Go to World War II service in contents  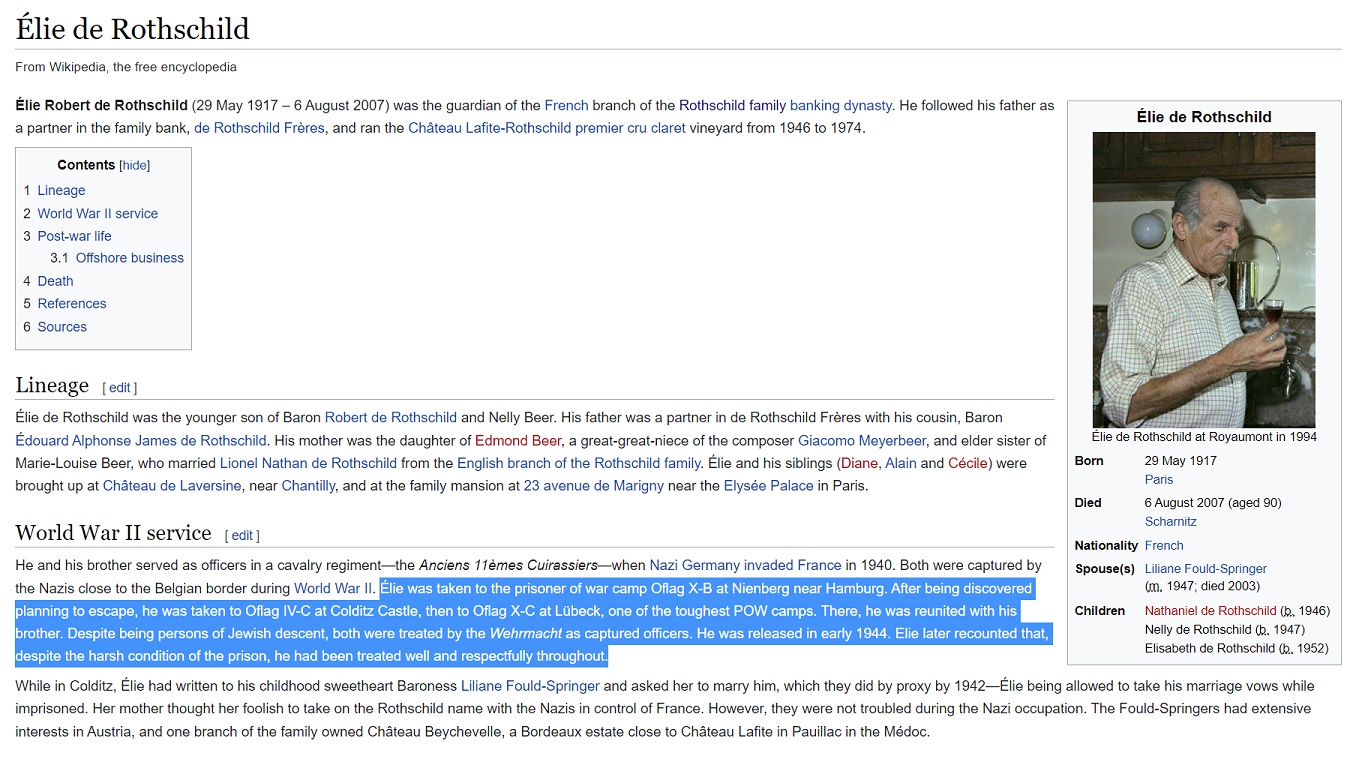pyautogui.click(x=98, y=213)
